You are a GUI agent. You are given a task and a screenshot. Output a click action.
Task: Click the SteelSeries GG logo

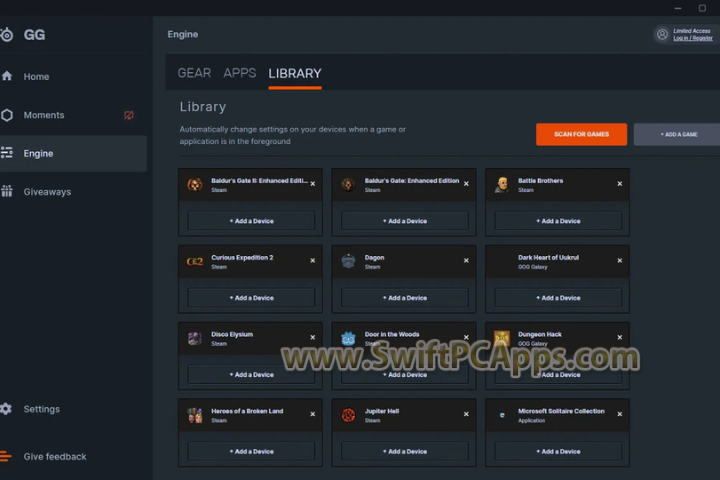(7, 35)
